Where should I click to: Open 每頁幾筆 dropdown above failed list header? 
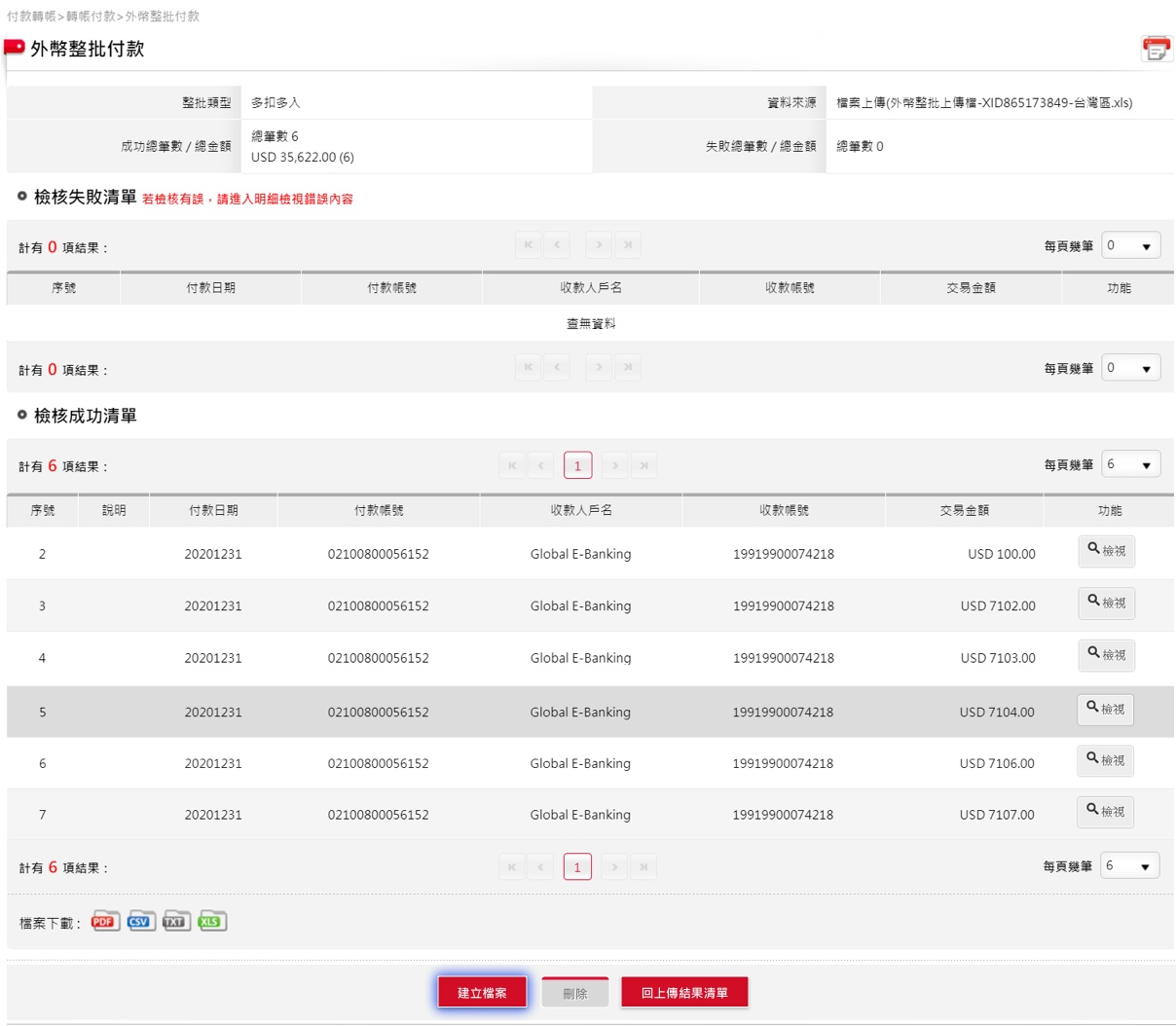pos(1130,246)
